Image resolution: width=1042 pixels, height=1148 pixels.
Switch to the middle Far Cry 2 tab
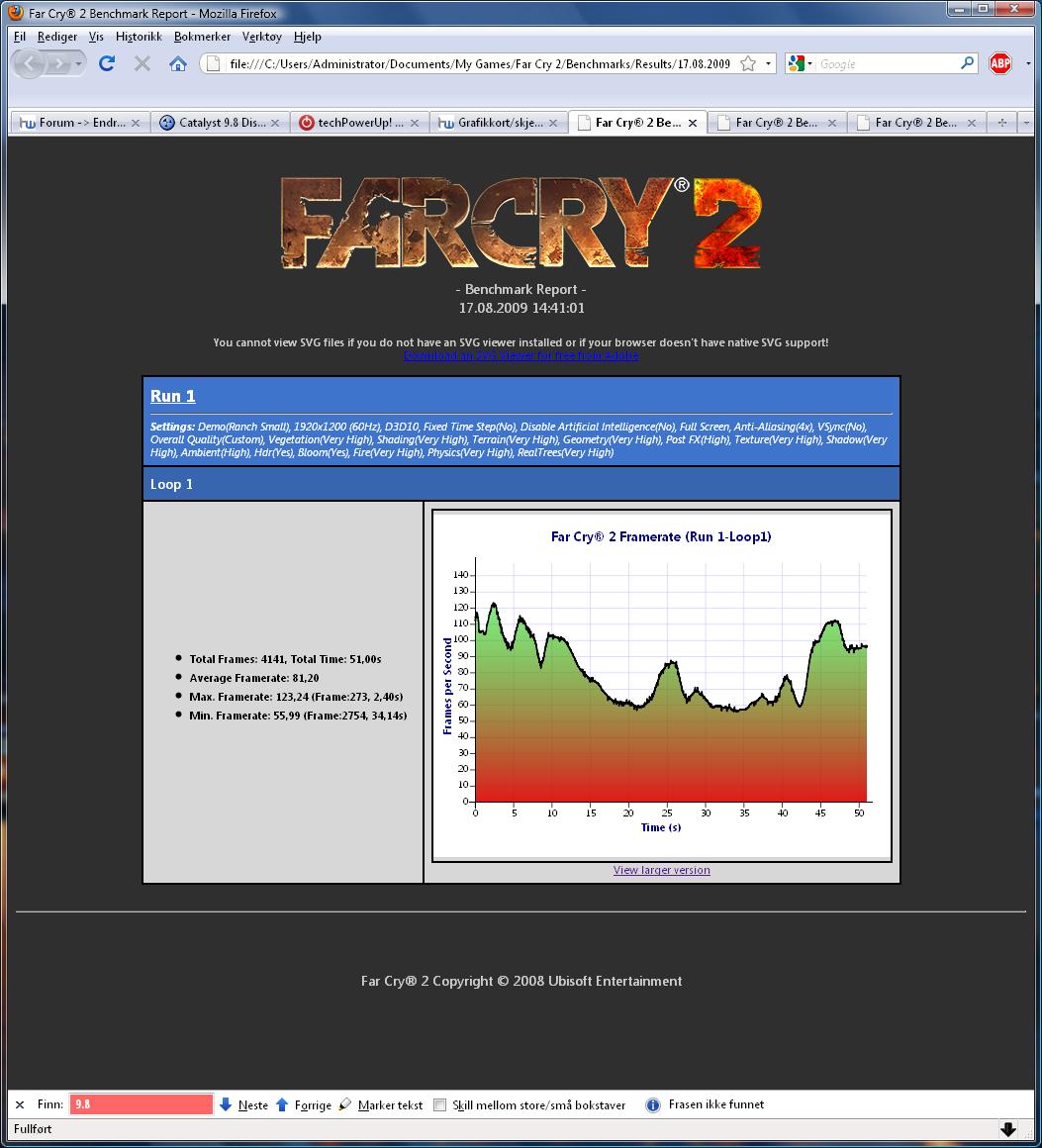click(x=776, y=123)
